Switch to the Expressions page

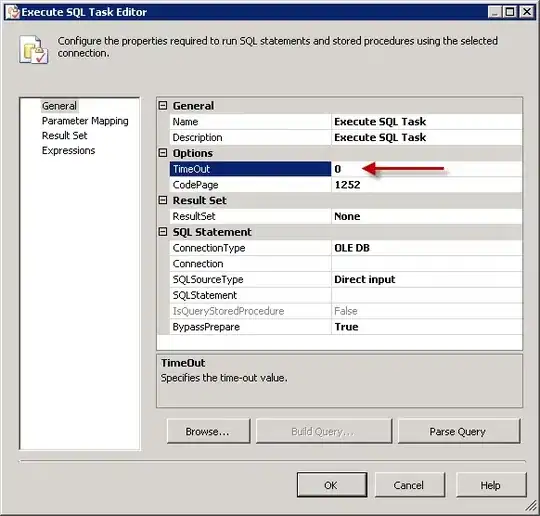[x=69, y=151]
